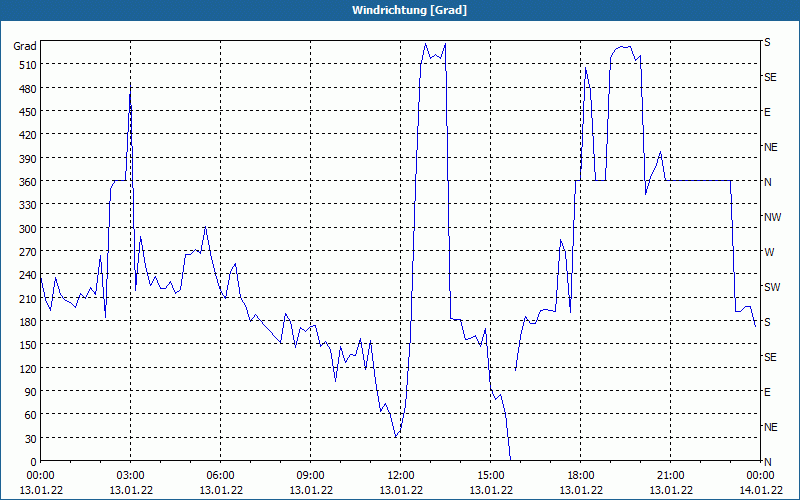Select the 12:00 time label
This screenshot has width=800, height=500.
click(401, 476)
